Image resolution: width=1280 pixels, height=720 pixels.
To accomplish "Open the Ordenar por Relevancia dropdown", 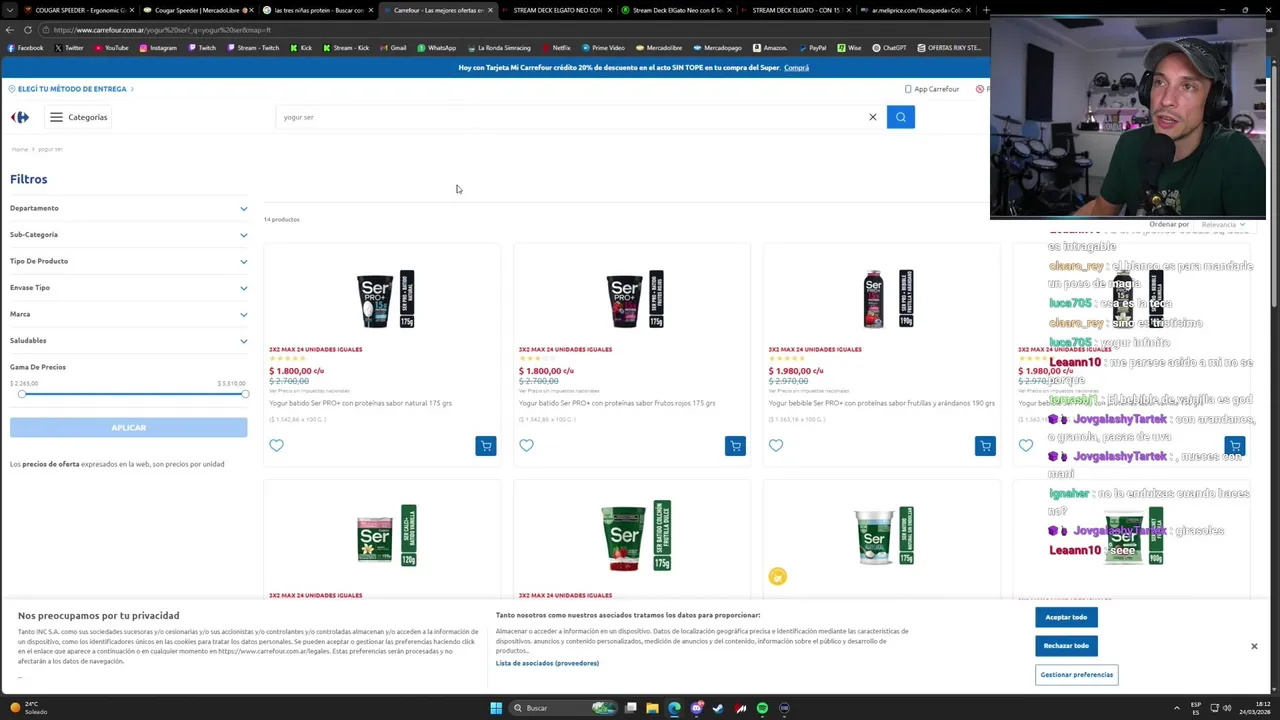I will pyautogui.click(x=1223, y=225).
